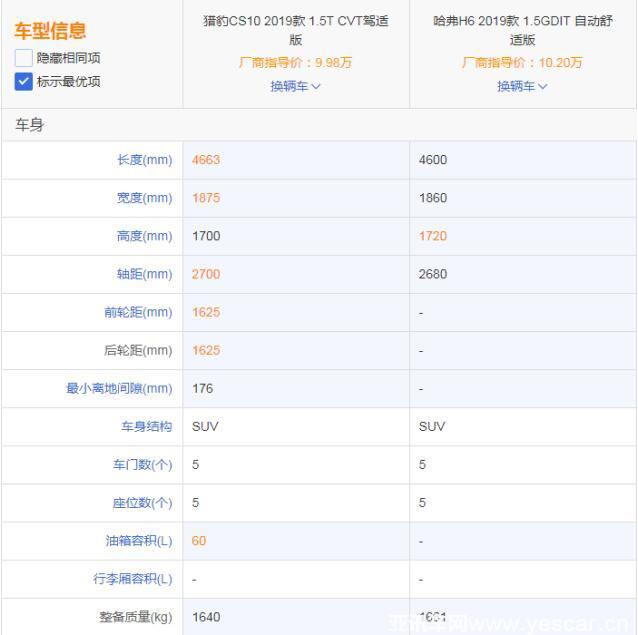Viewport: 638px width, 635px height.
Task: Click the 座位数(个) parameter link
Action: [x=142, y=503]
